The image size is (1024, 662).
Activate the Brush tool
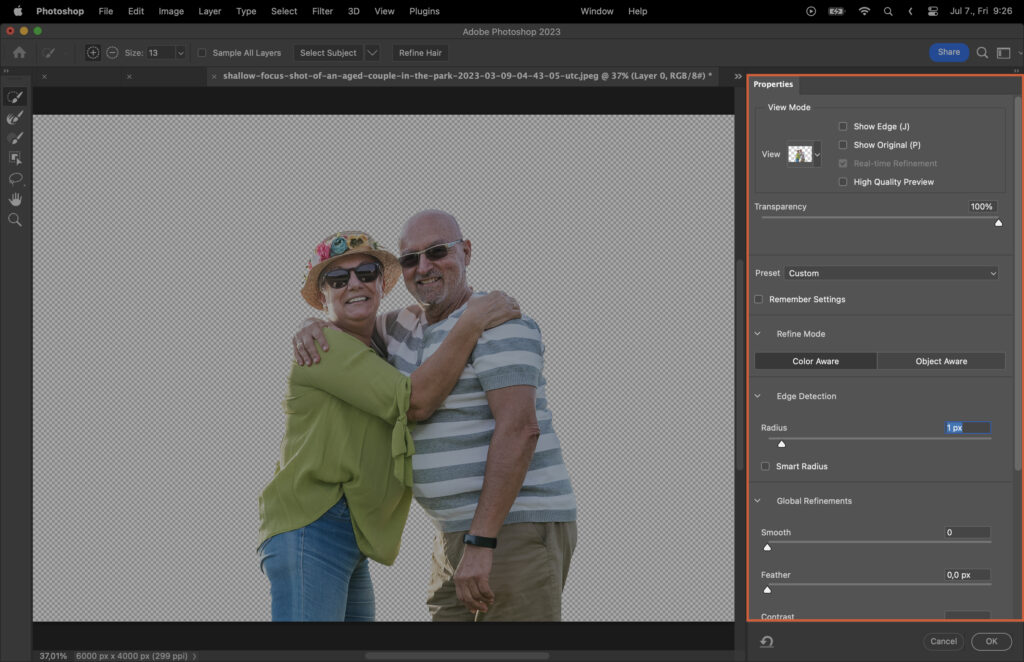pos(14,137)
